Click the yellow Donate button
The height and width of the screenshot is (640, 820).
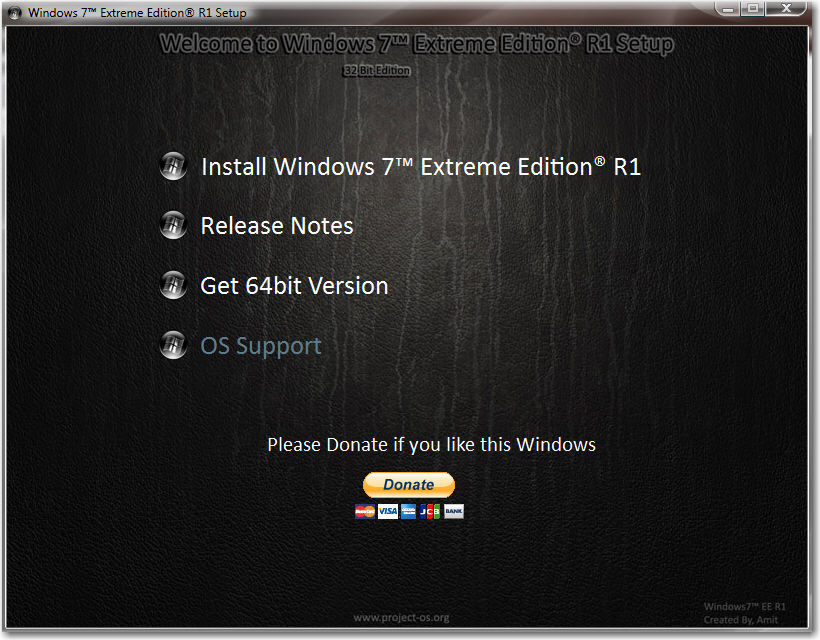[x=409, y=485]
